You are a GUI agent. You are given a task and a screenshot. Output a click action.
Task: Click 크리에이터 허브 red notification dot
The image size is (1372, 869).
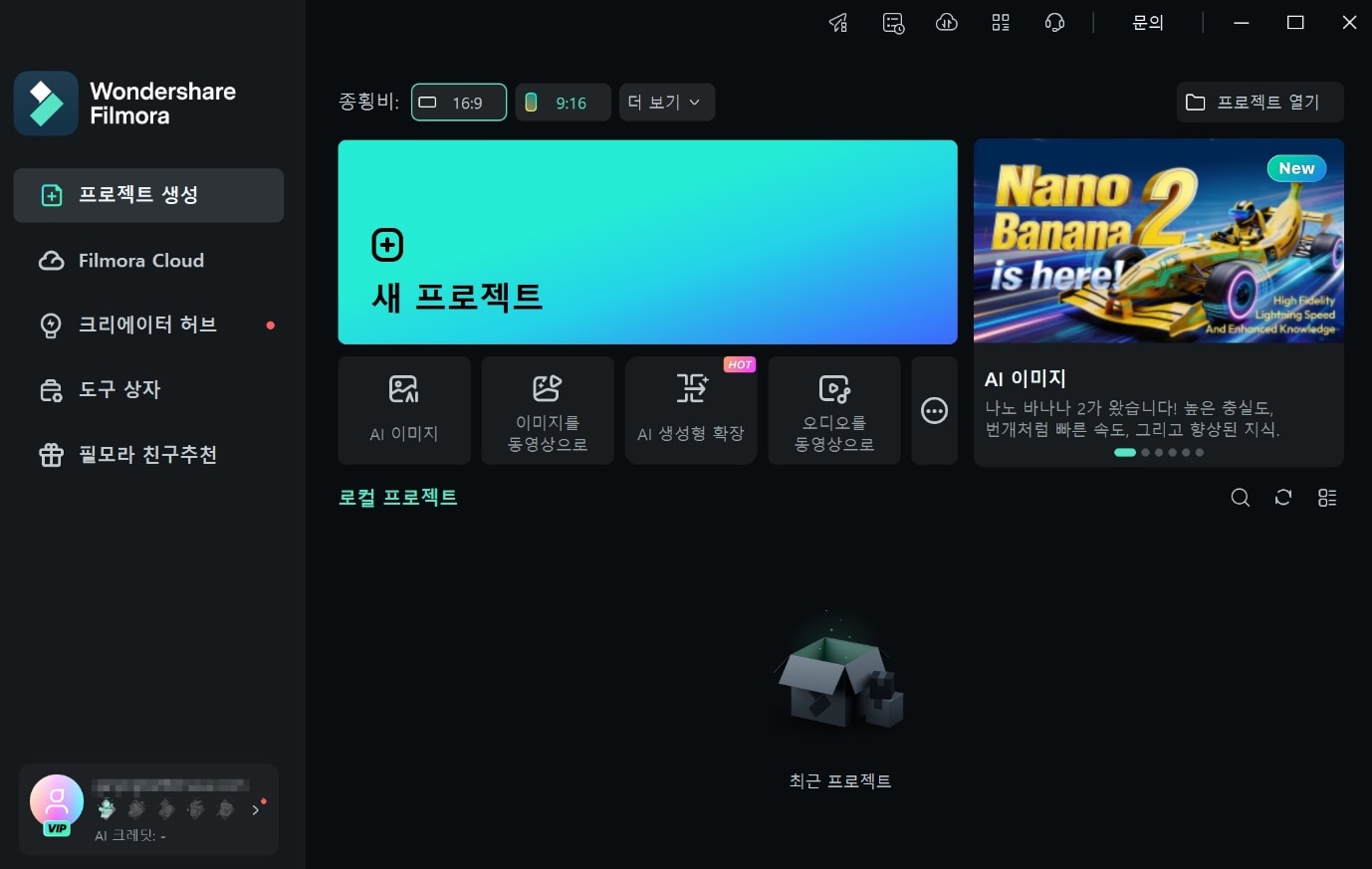click(270, 326)
